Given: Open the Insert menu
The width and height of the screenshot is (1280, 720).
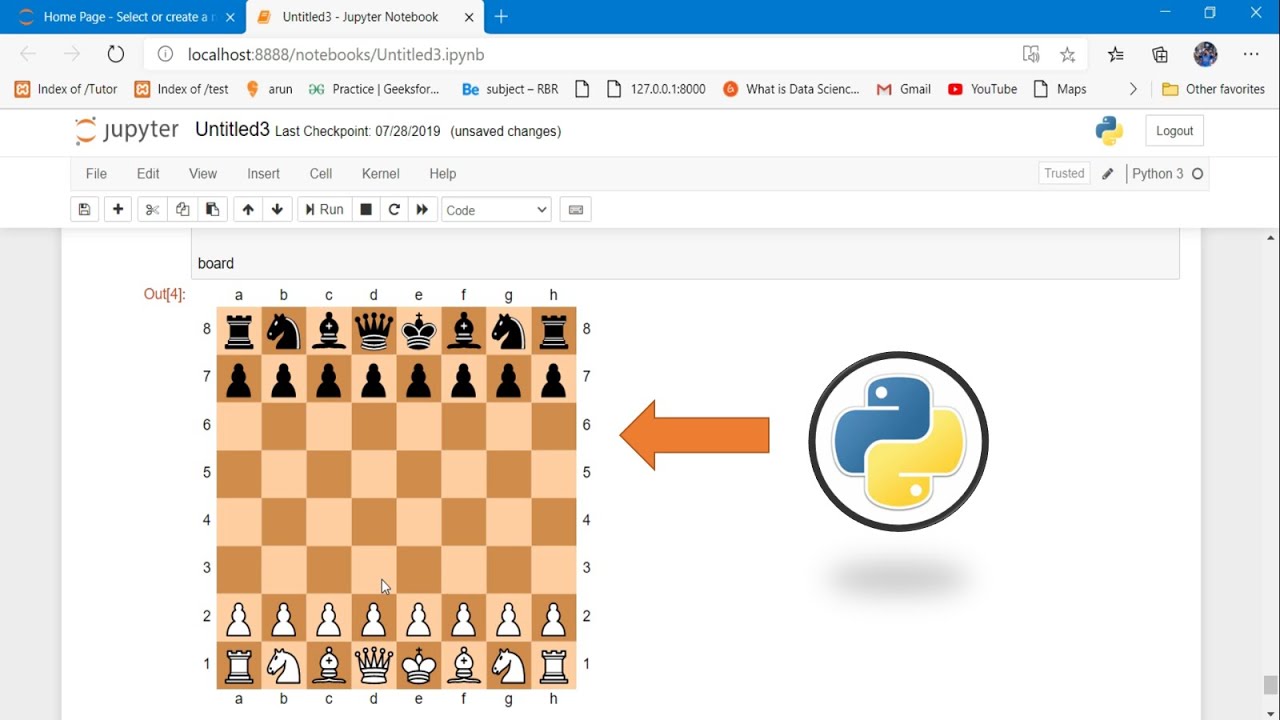Looking at the screenshot, I should click(264, 173).
